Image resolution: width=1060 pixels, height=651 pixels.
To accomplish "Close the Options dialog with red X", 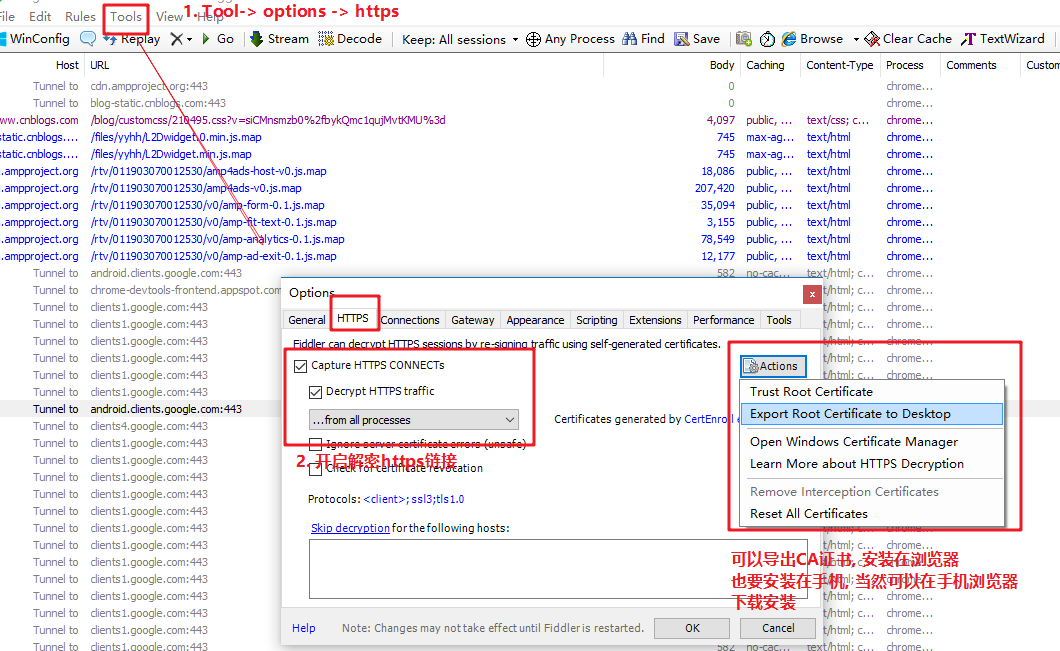I will [x=812, y=294].
